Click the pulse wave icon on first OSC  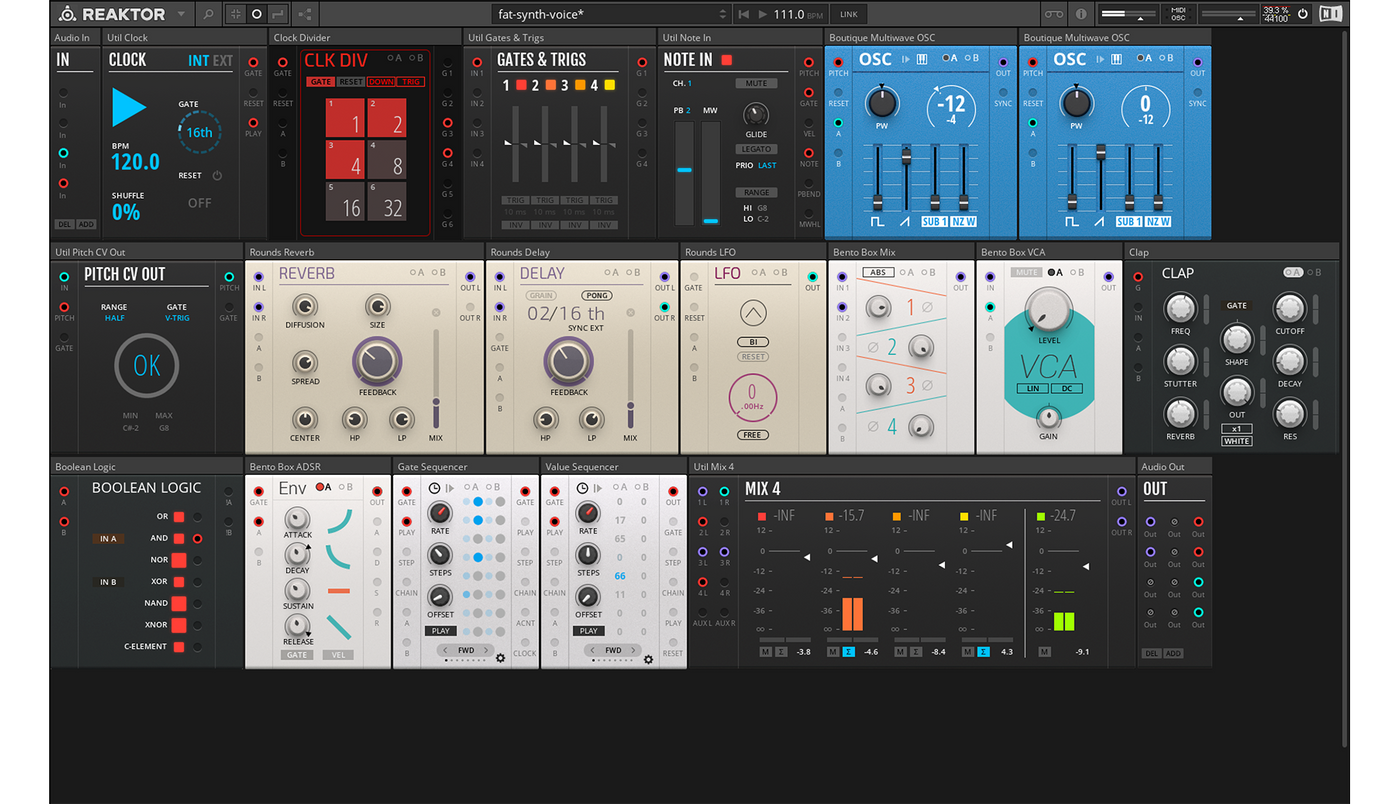[877, 220]
